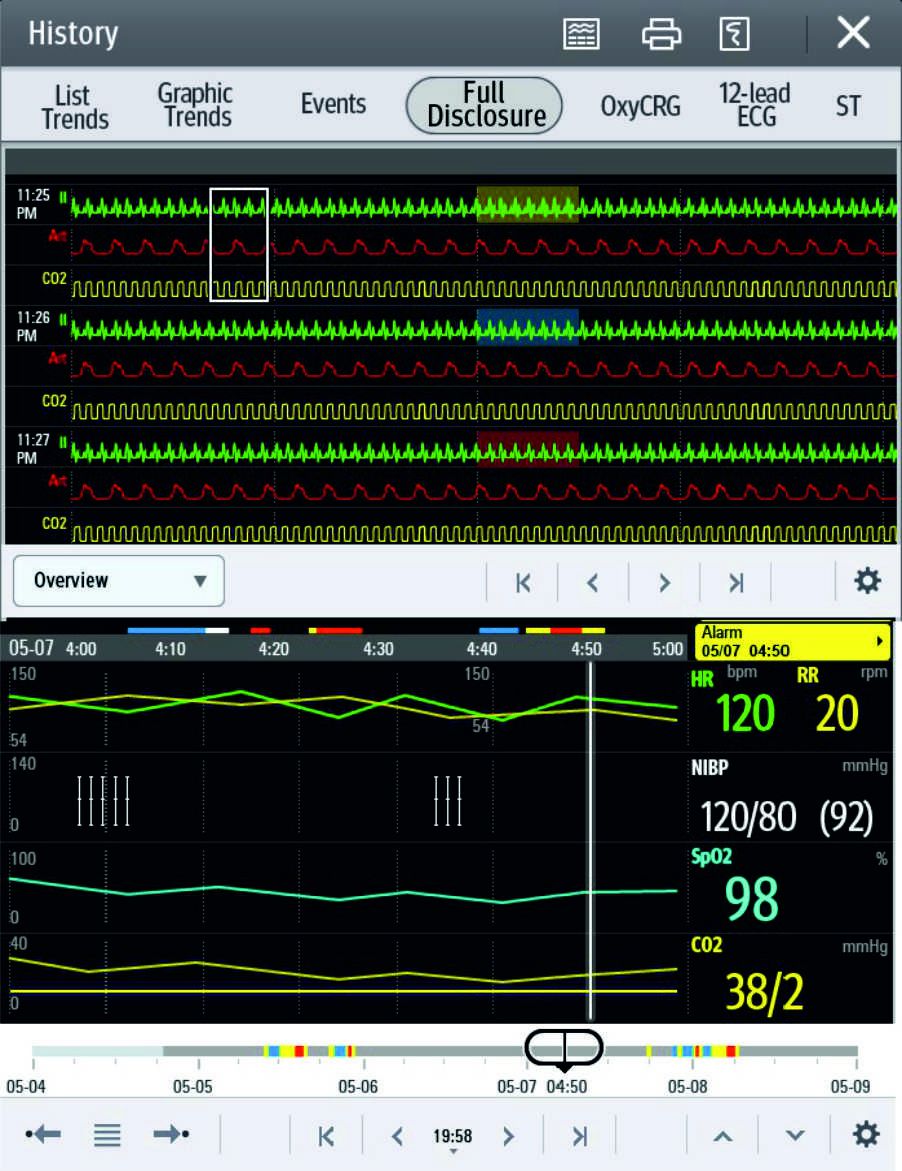The height and width of the screenshot is (1171, 902).
Task: Switch to the Graphic Trends tab
Action: 196,105
